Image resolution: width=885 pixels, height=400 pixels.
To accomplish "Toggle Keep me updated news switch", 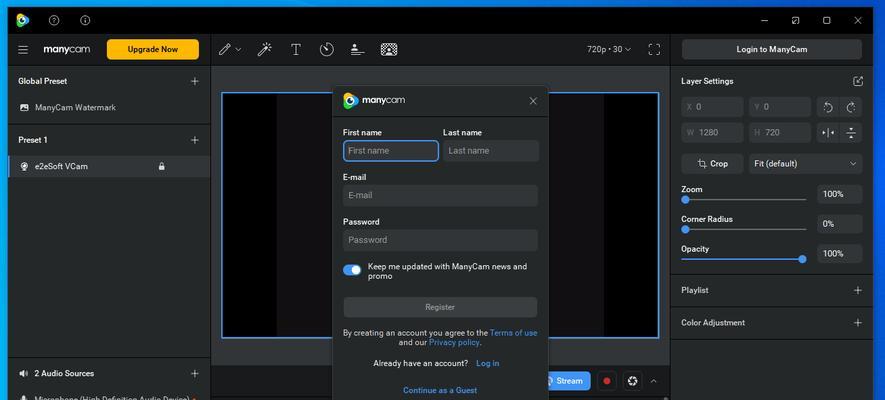I will pyautogui.click(x=352, y=270).
